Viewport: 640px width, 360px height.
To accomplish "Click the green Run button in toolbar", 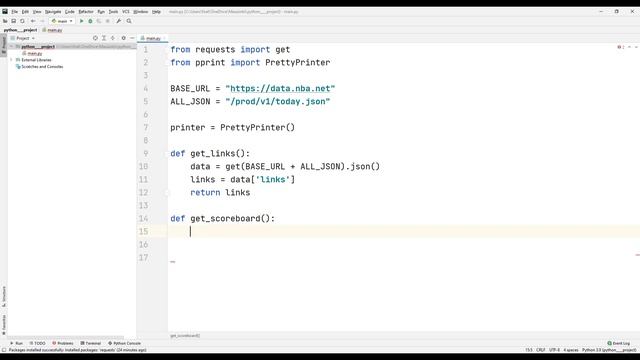I will pyautogui.click(x=81, y=21).
